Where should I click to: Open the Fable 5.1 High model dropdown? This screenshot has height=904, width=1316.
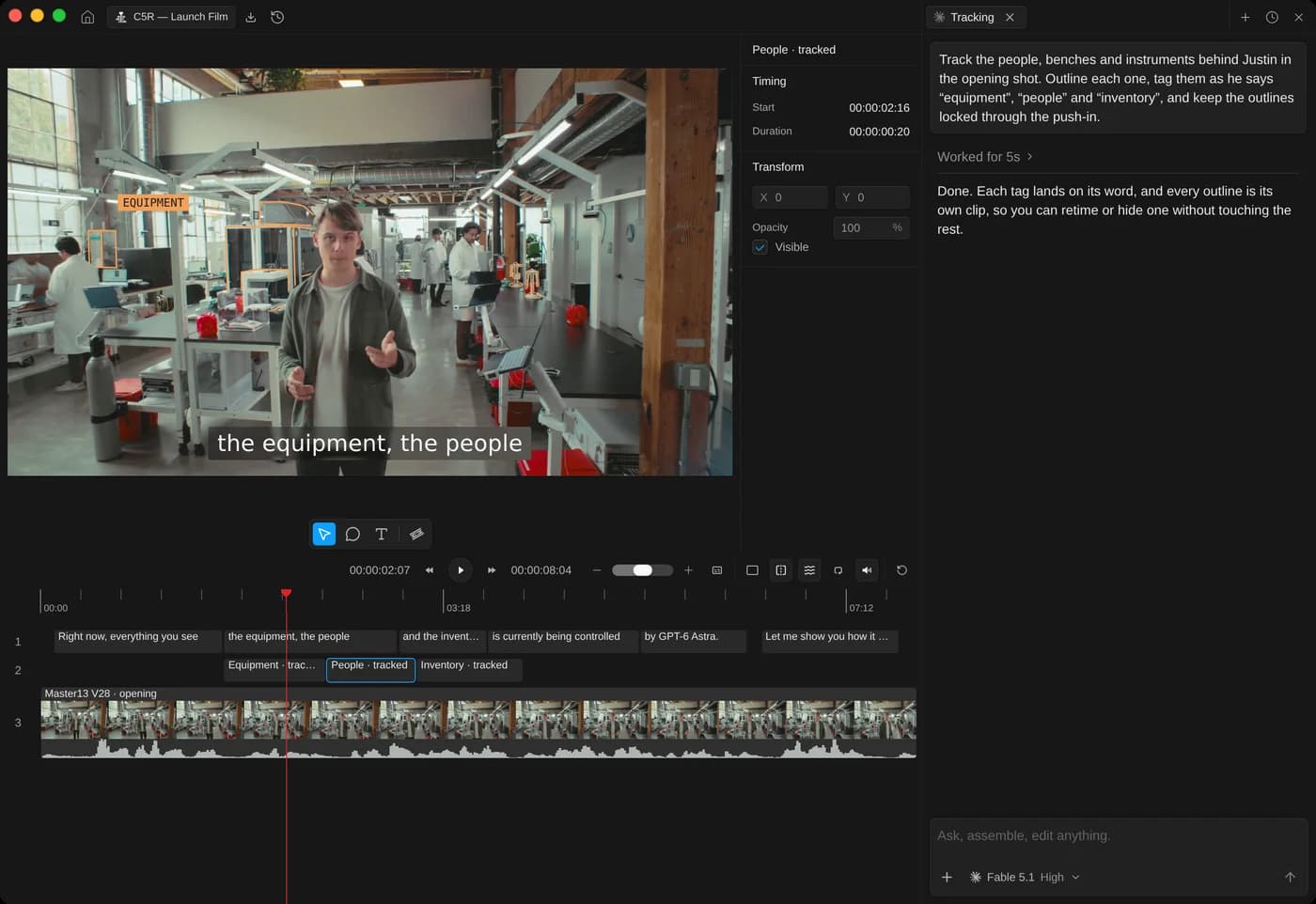(1025, 877)
